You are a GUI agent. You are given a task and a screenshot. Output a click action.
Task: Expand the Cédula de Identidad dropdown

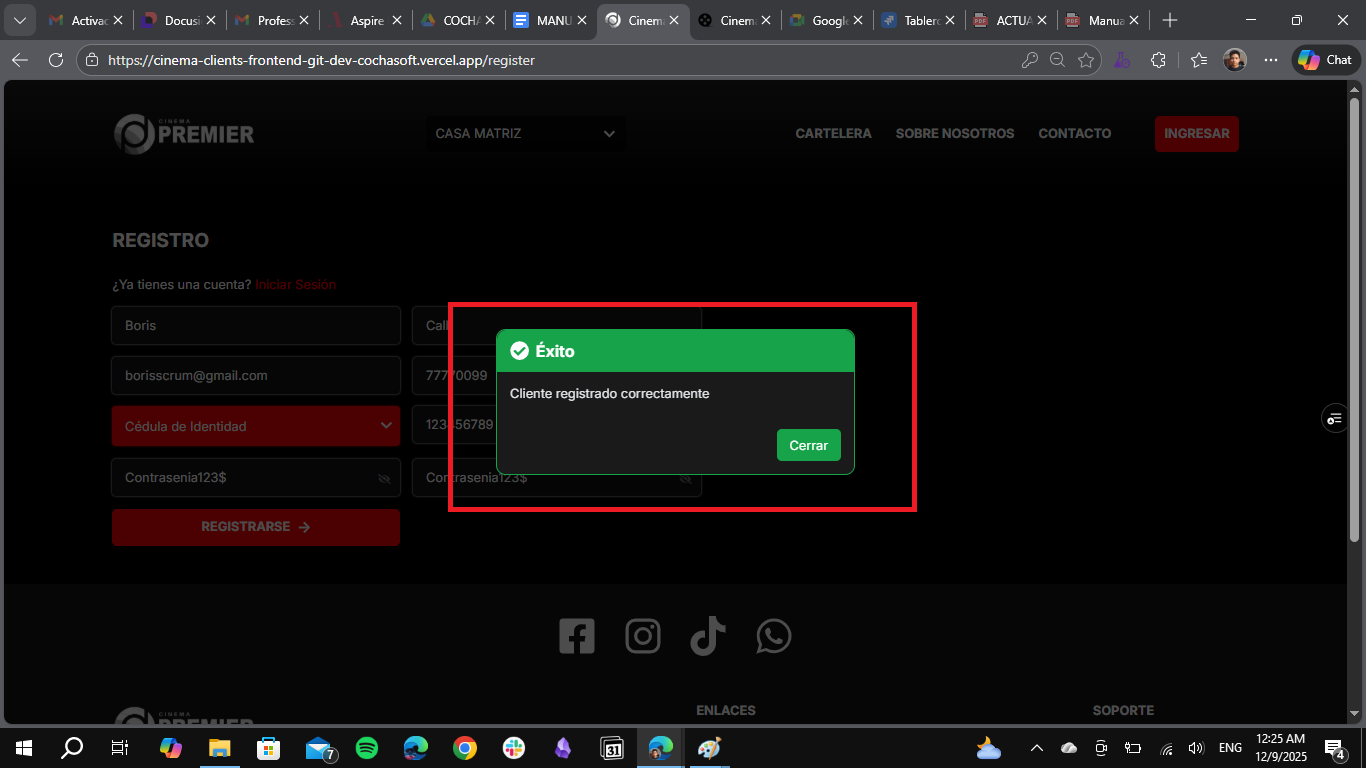pos(255,425)
